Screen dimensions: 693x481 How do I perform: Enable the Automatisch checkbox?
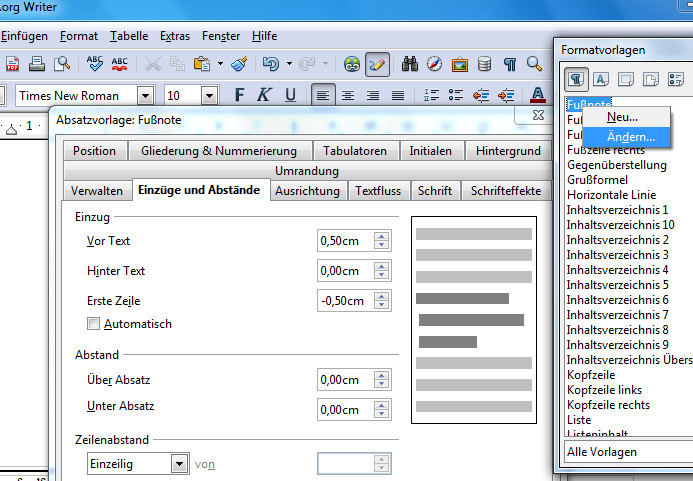(94, 324)
